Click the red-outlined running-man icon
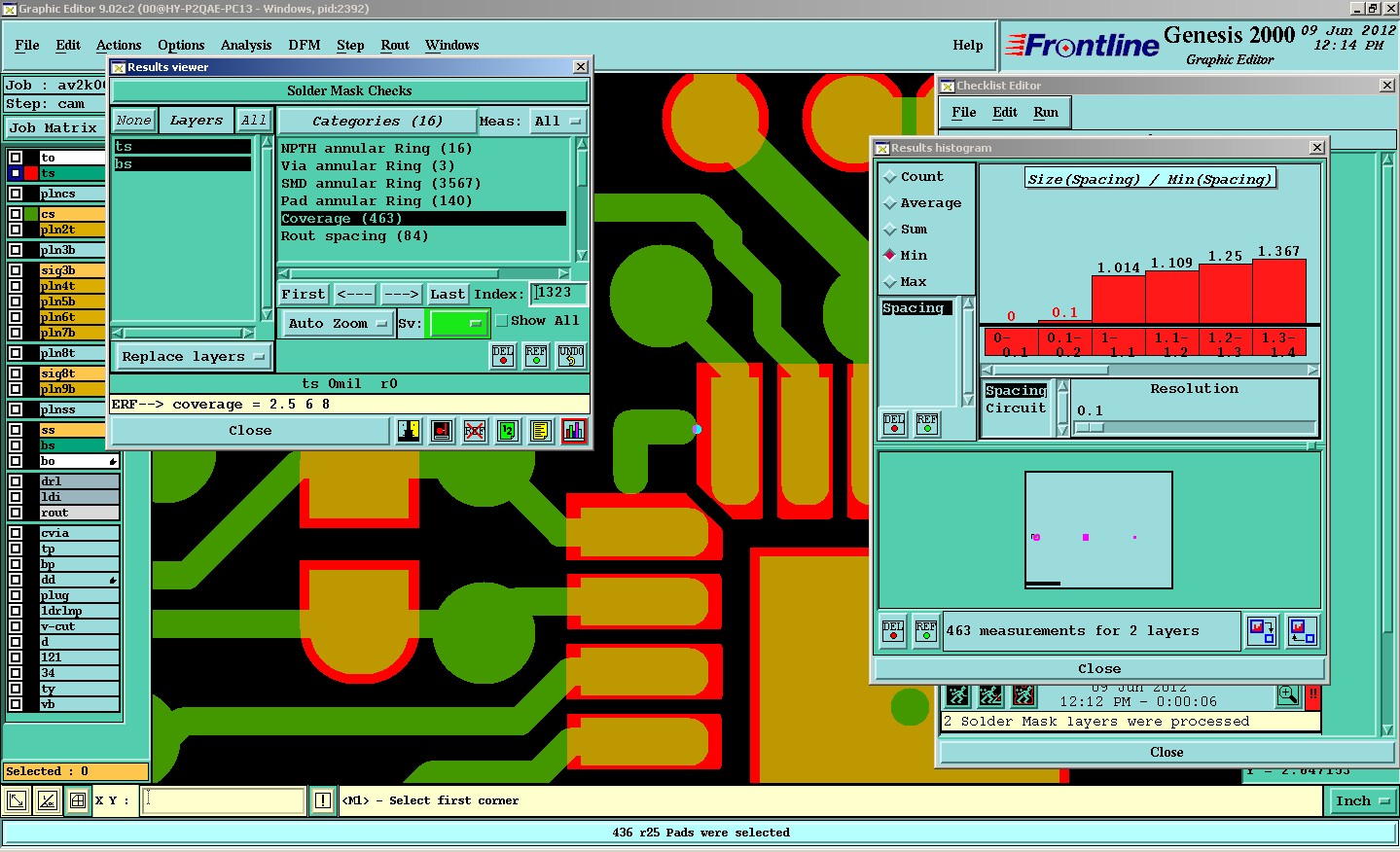This screenshot has width=1400, height=852. click(1023, 695)
